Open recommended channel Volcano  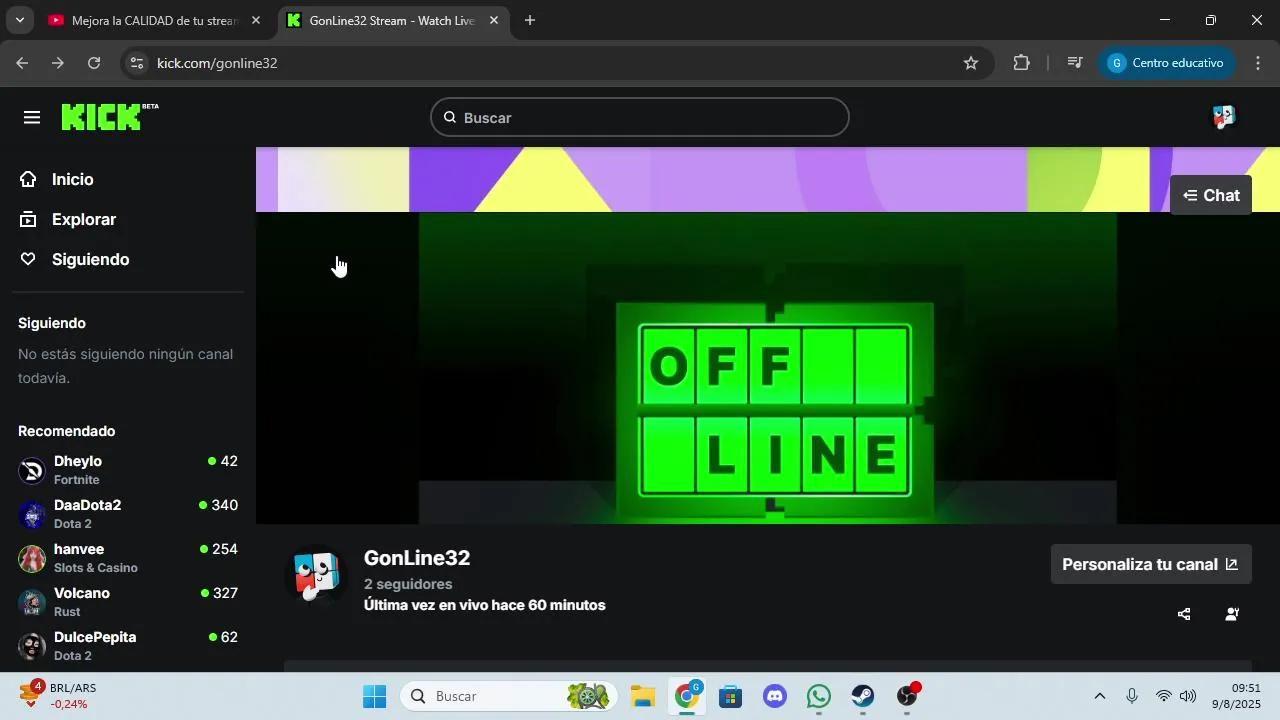tap(128, 602)
